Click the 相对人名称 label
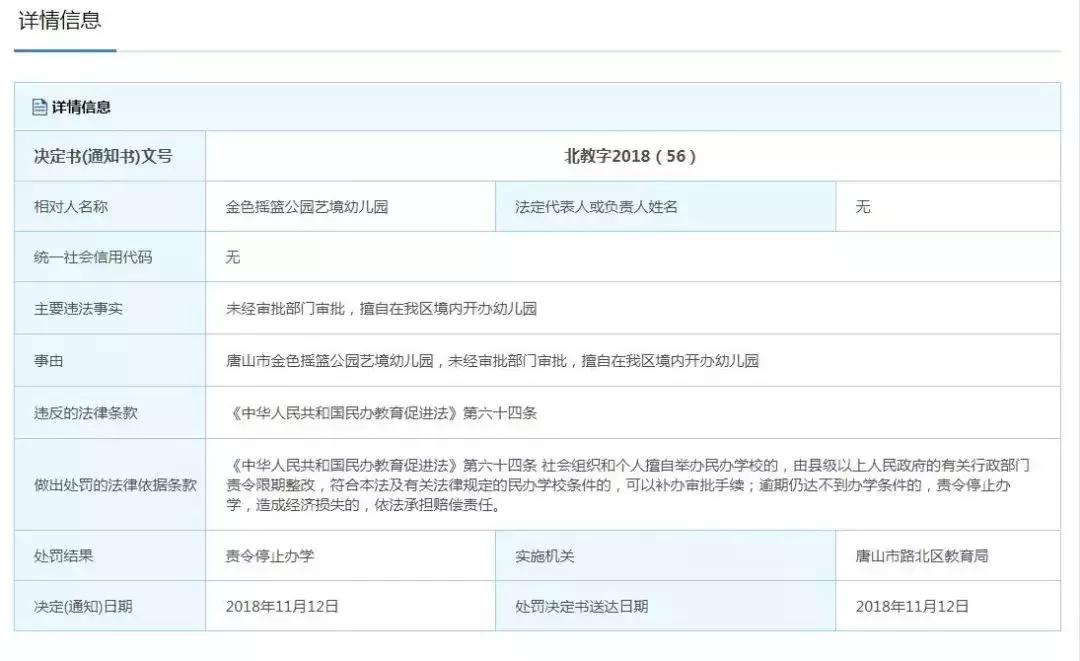The image size is (1080, 661). coord(71,207)
